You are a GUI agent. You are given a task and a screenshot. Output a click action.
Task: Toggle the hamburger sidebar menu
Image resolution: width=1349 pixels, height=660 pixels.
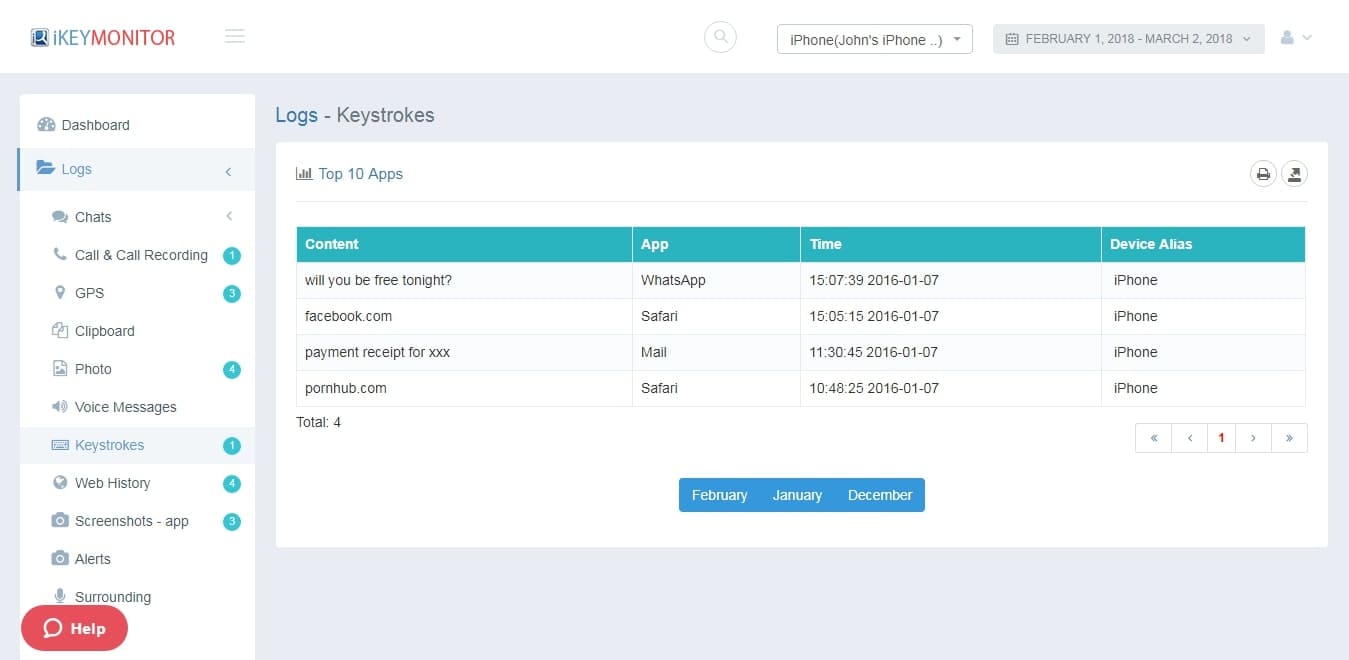pyautogui.click(x=235, y=37)
